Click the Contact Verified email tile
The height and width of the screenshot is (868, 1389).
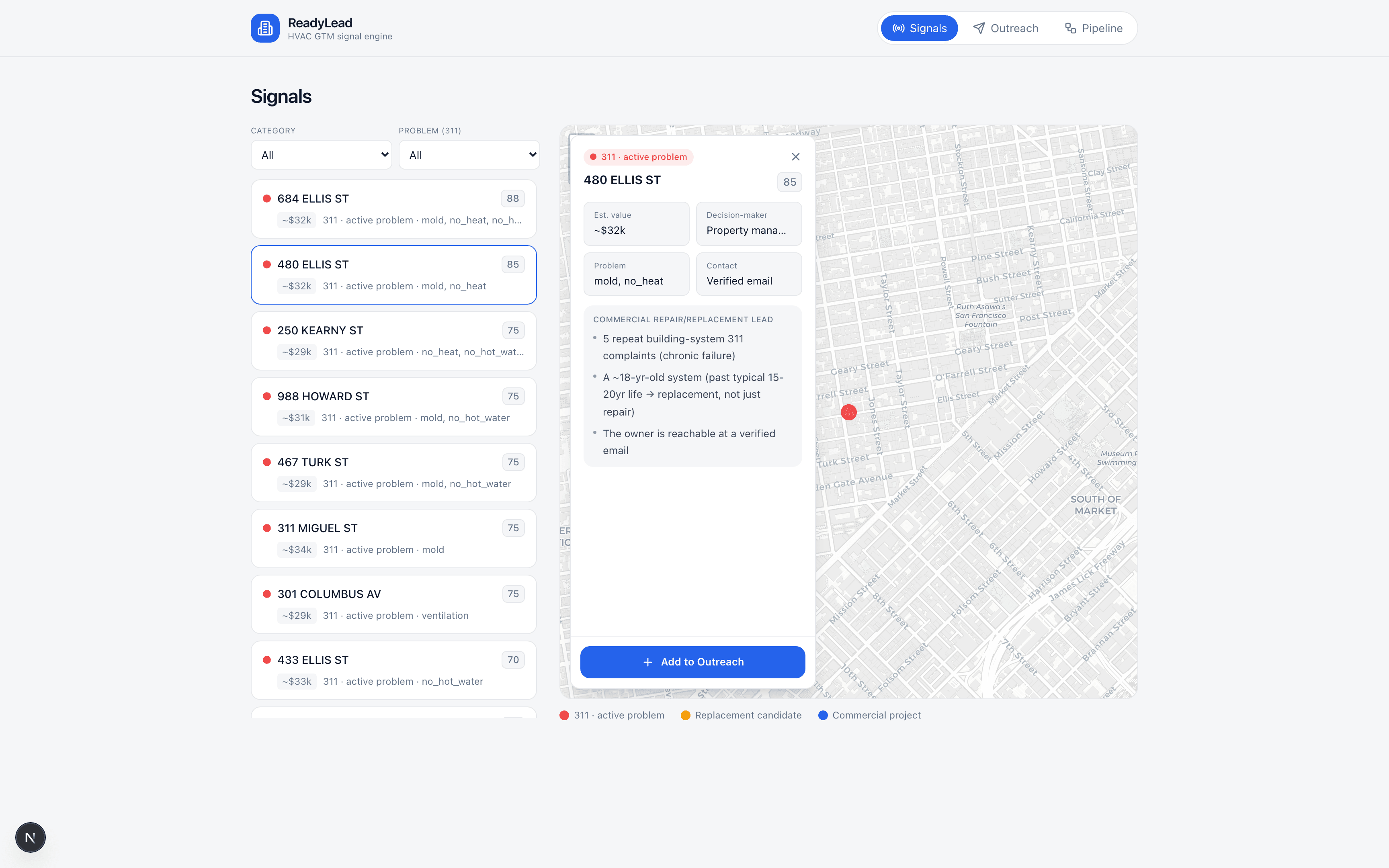point(748,274)
